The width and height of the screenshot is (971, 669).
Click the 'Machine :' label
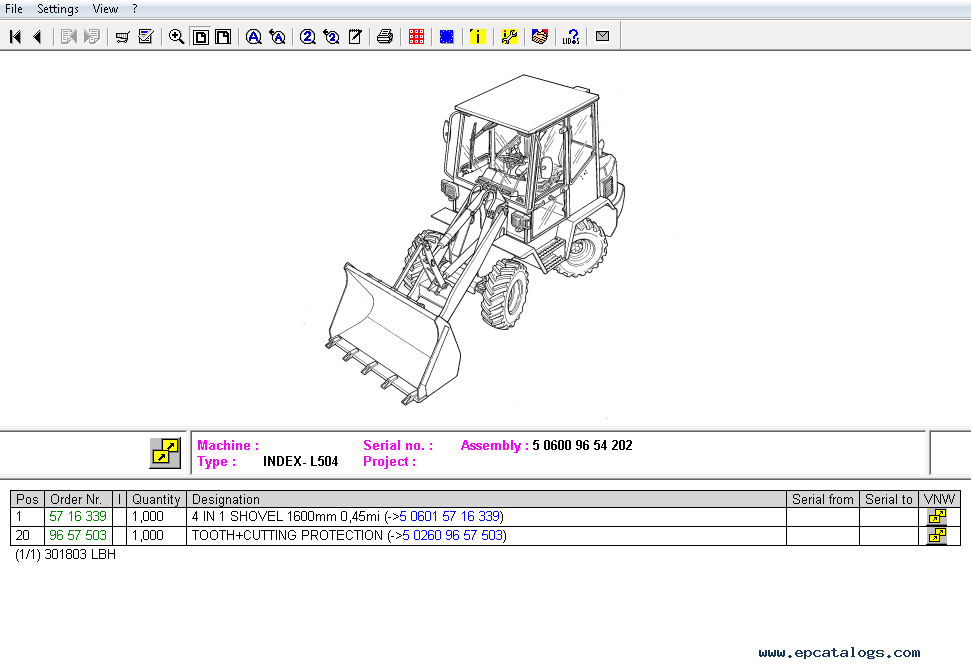pyautogui.click(x=228, y=445)
